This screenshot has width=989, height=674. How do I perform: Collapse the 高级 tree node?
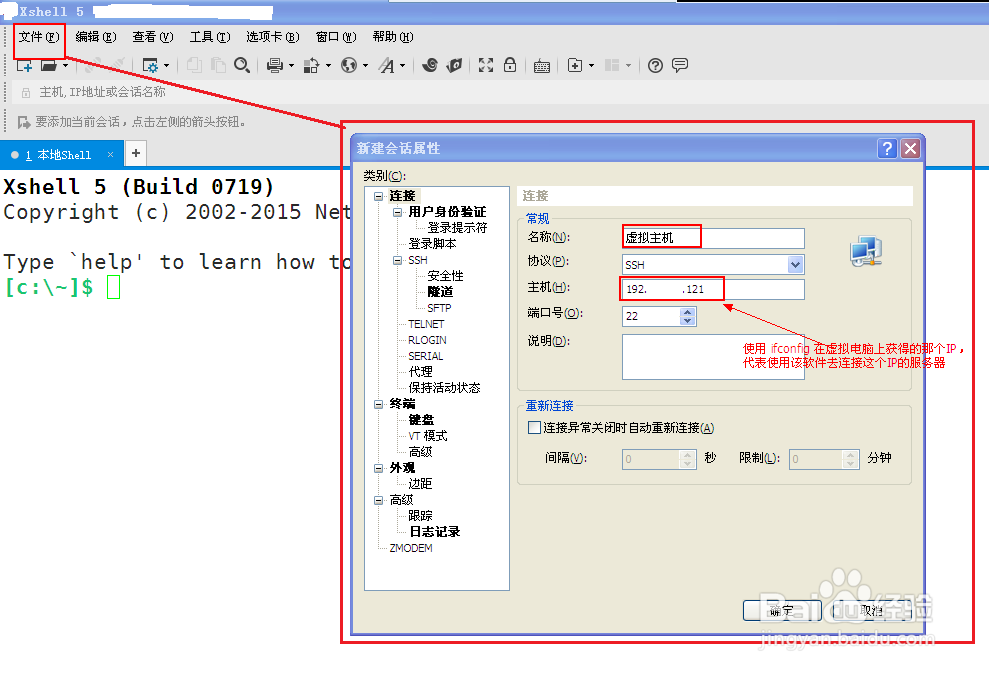click(x=378, y=500)
